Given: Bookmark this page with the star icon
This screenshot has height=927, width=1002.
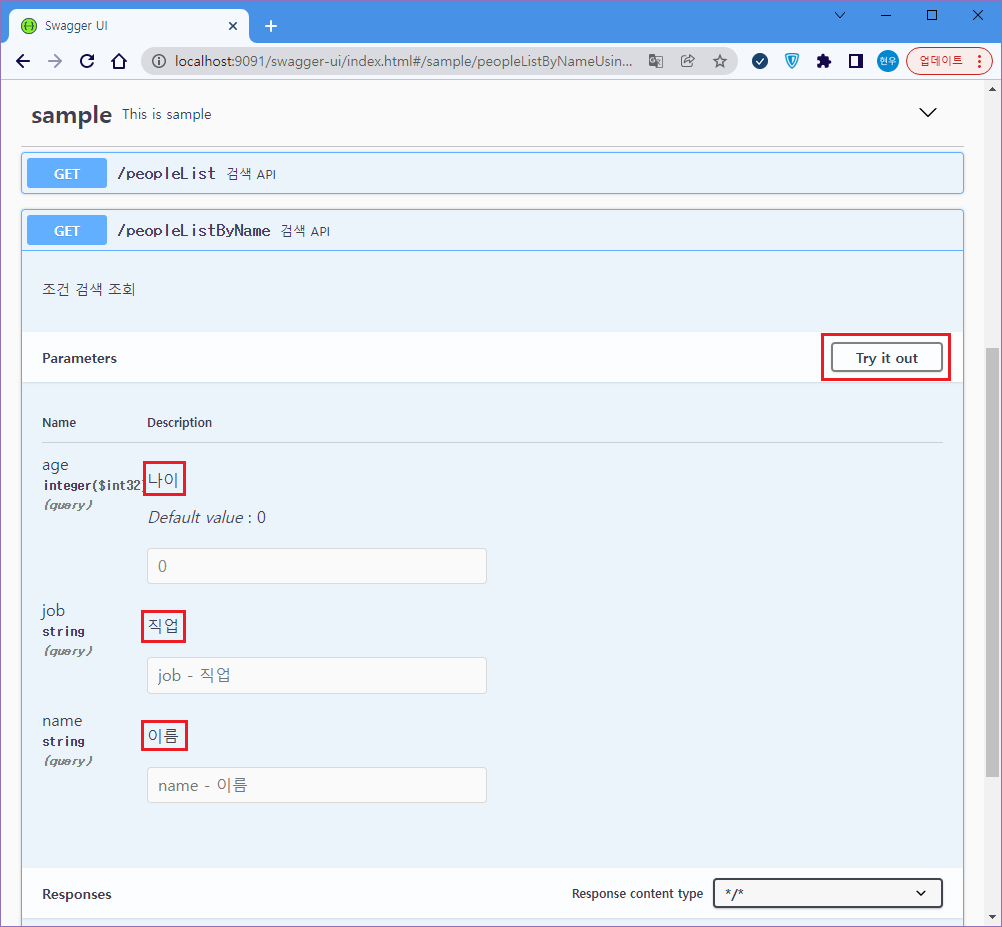Looking at the screenshot, I should pos(720,61).
